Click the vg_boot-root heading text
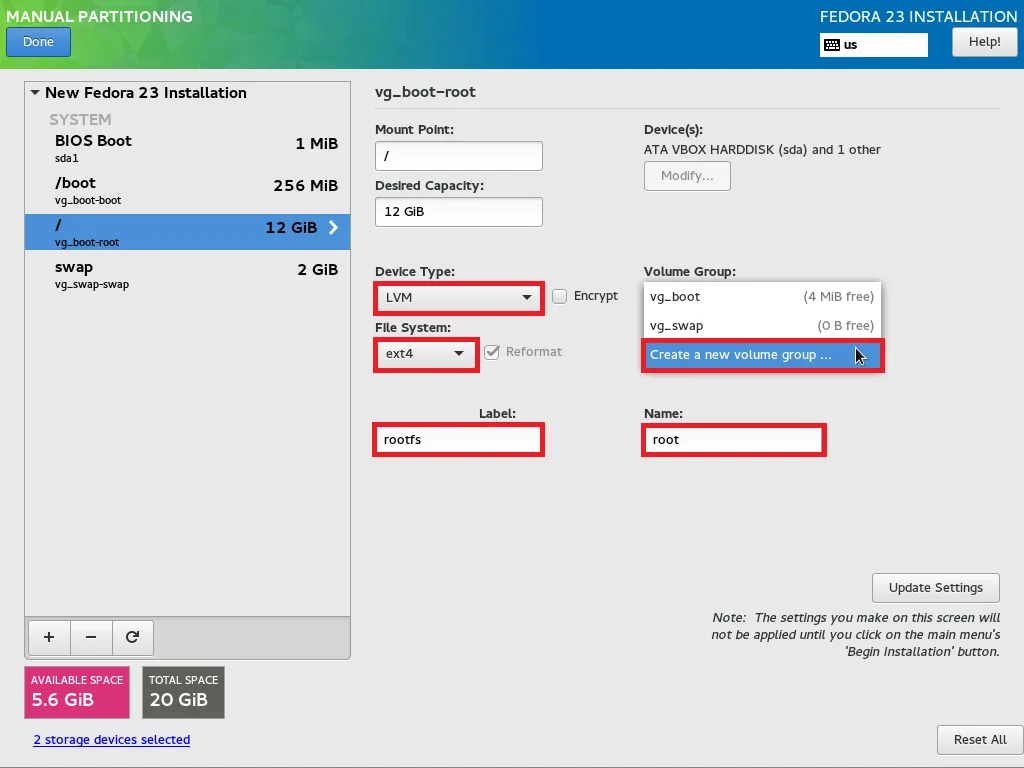Screen dimensions: 1024x768 [x=425, y=92]
